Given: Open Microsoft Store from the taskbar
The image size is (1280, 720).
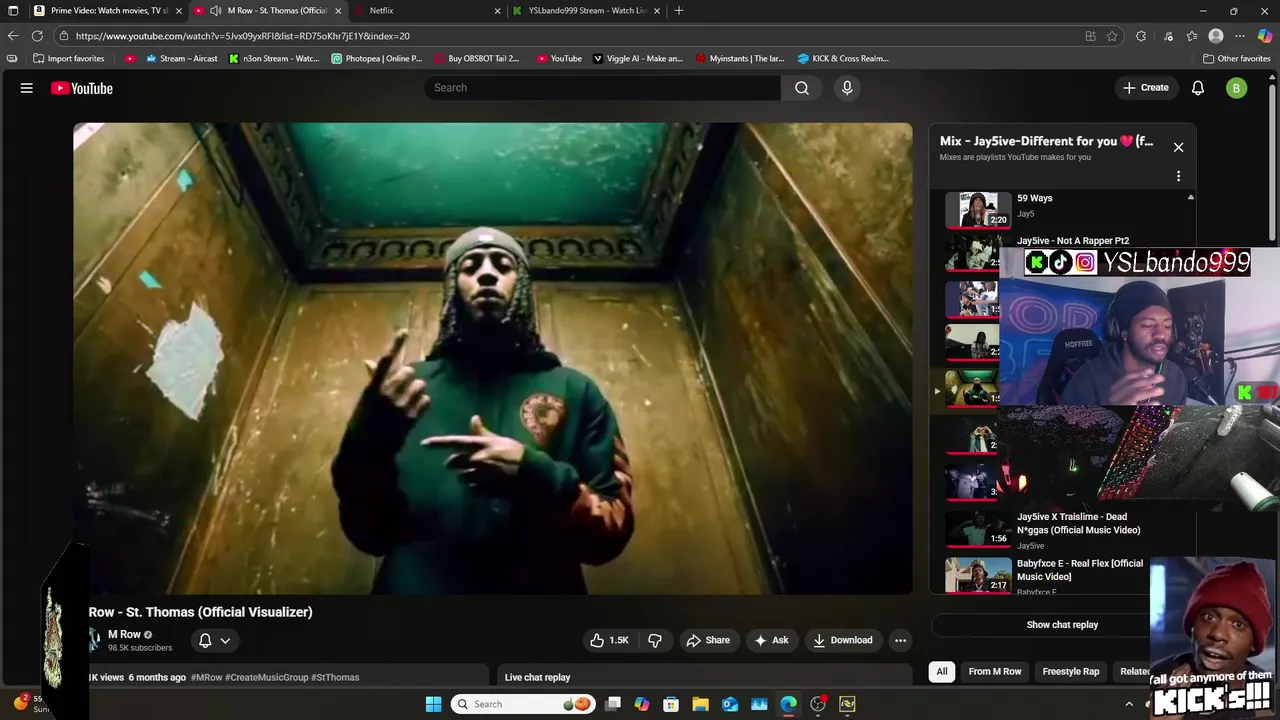Looking at the screenshot, I should (x=671, y=704).
